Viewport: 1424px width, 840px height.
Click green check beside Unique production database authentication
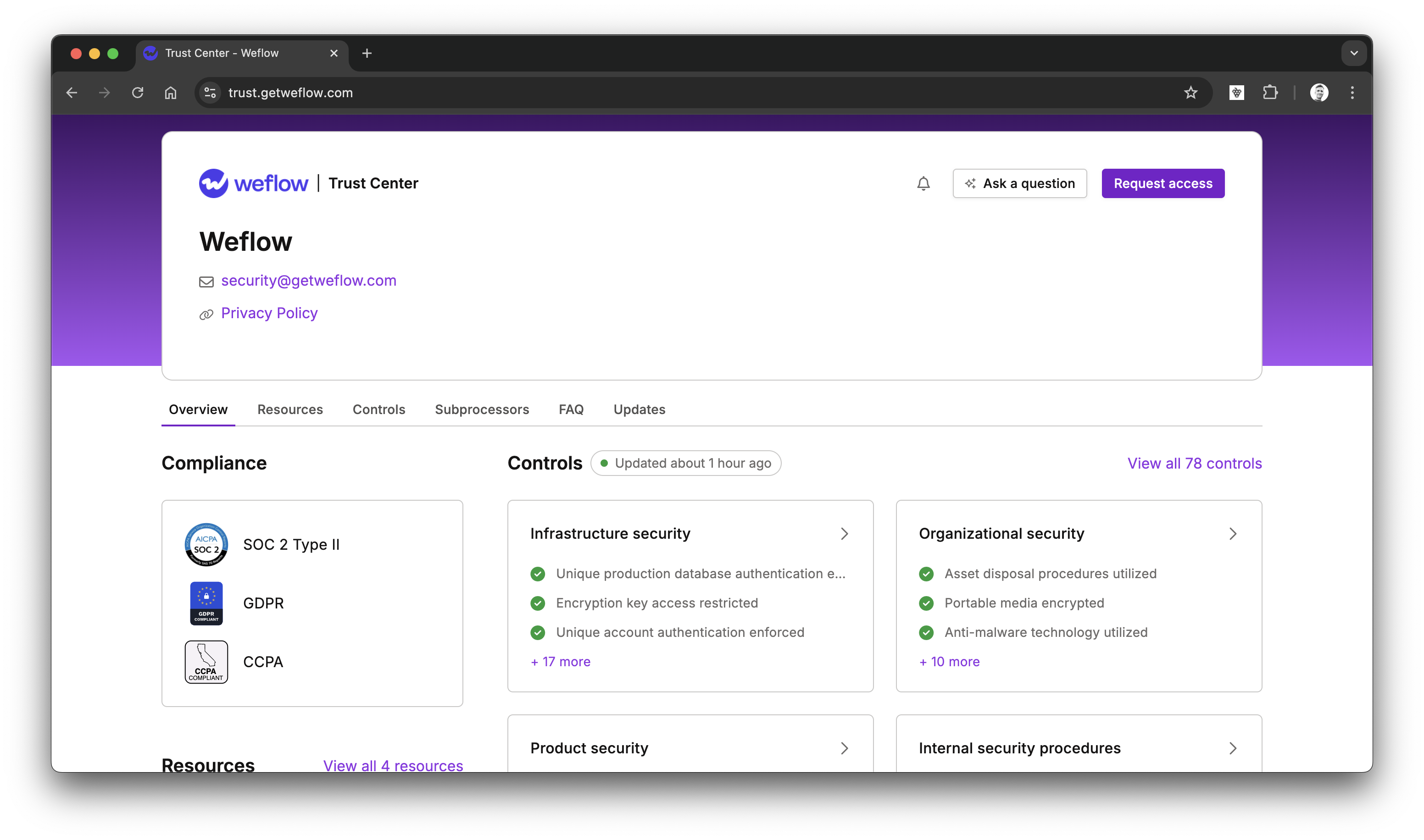click(x=538, y=574)
